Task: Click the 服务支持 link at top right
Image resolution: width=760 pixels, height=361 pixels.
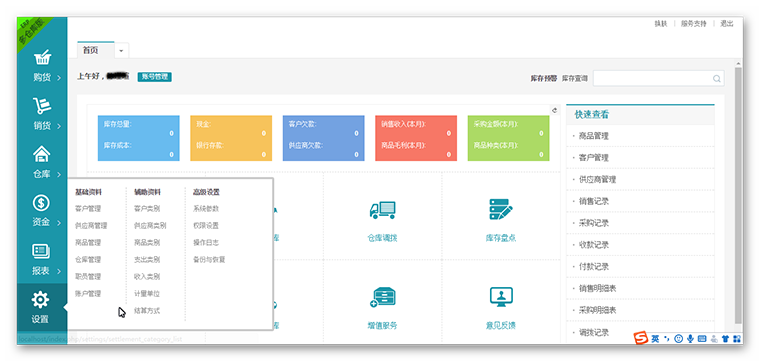Action: (x=694, y=23)
